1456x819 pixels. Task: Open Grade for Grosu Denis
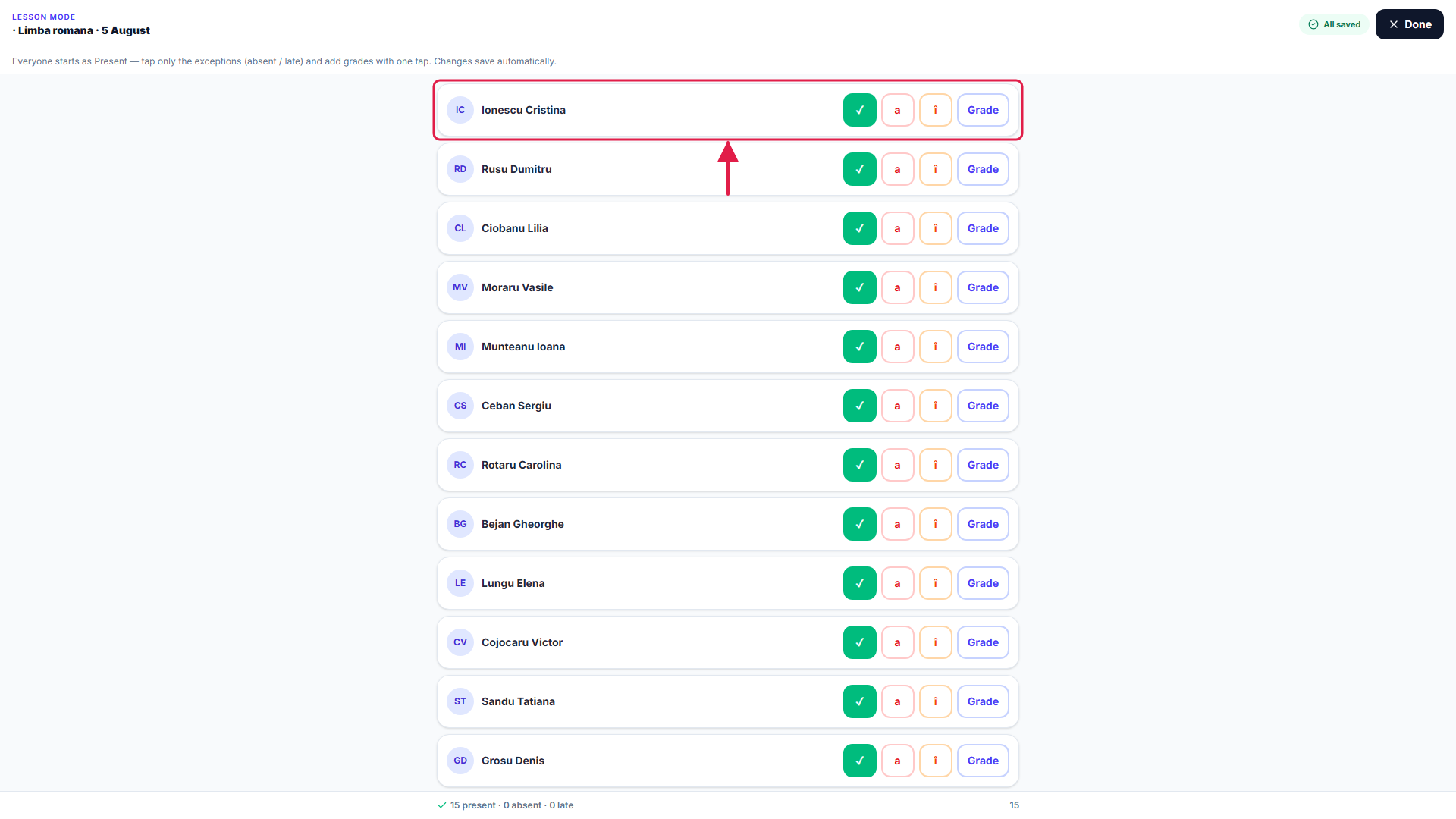(983, 761)
